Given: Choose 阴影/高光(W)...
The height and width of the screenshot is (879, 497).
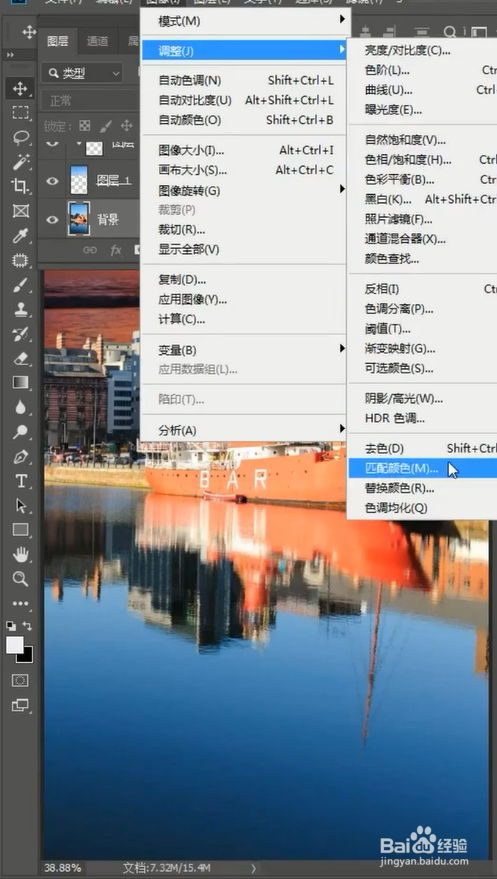Looking at the screenshot, I should 422,399.
